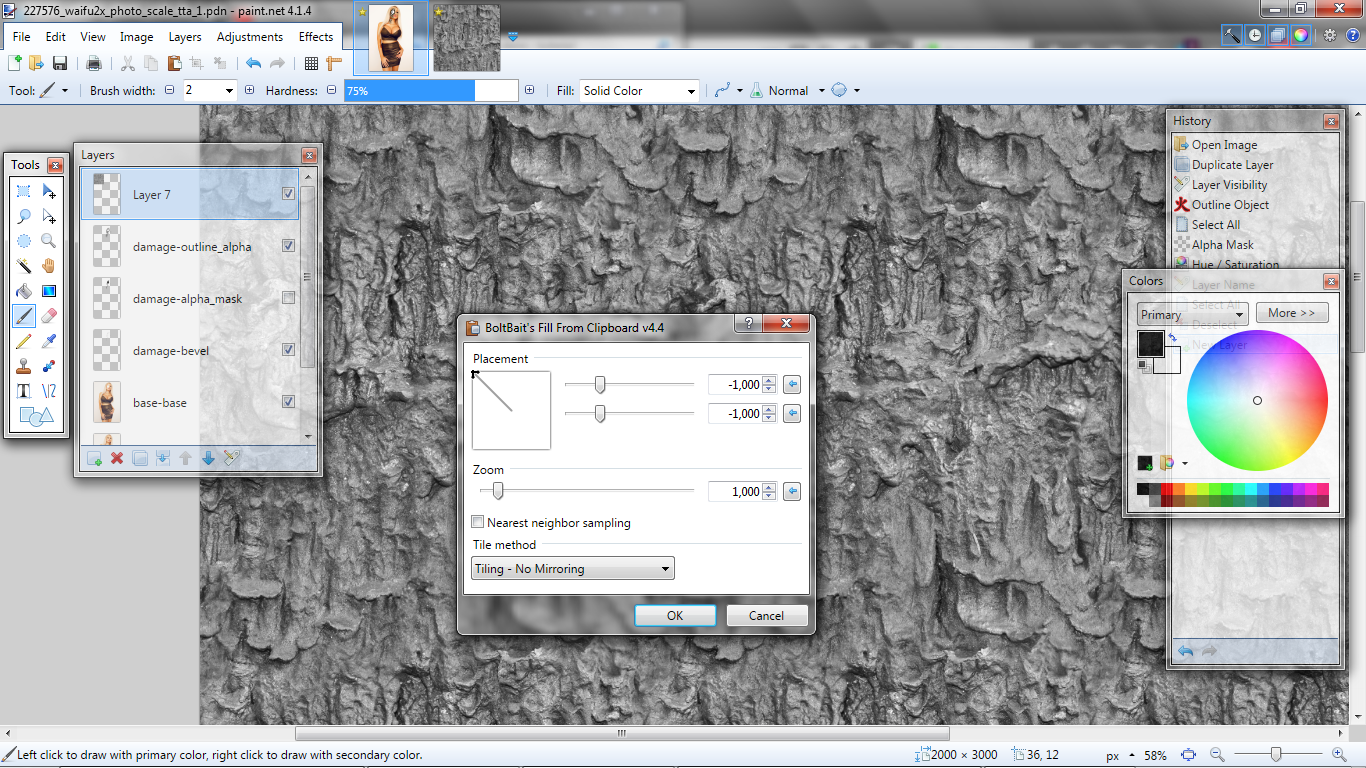Image resolution: width=1366 pixels, height=768 pixels.
Task: Click the Undo arrow in toolbar
Action: point(253,63)
